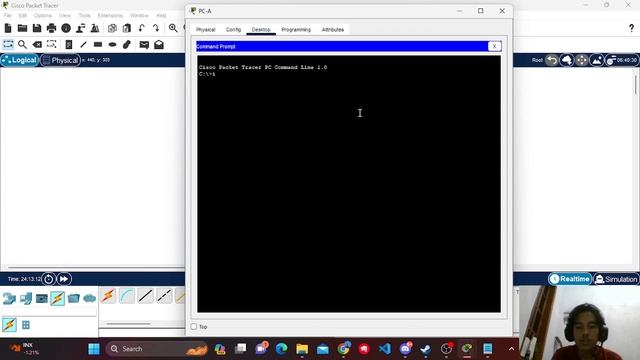Add a complex PDU open envelope
Image resolution: width=640 pixels, height=360 pixels.
point(159,44)
